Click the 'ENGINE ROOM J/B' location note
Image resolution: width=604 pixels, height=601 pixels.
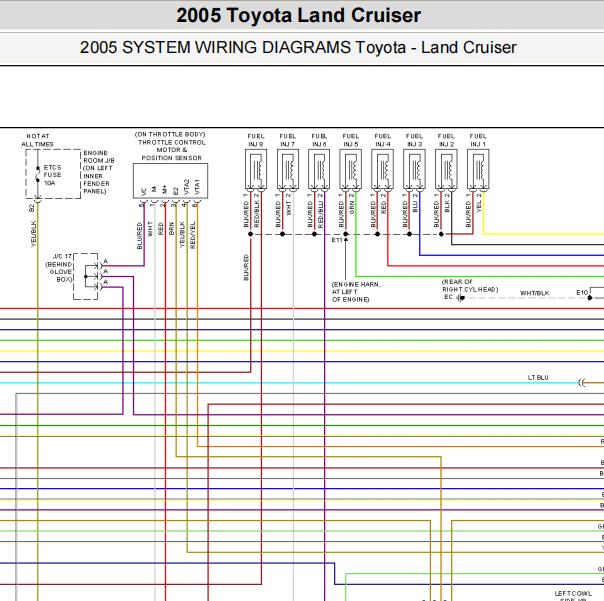(99, 172)
